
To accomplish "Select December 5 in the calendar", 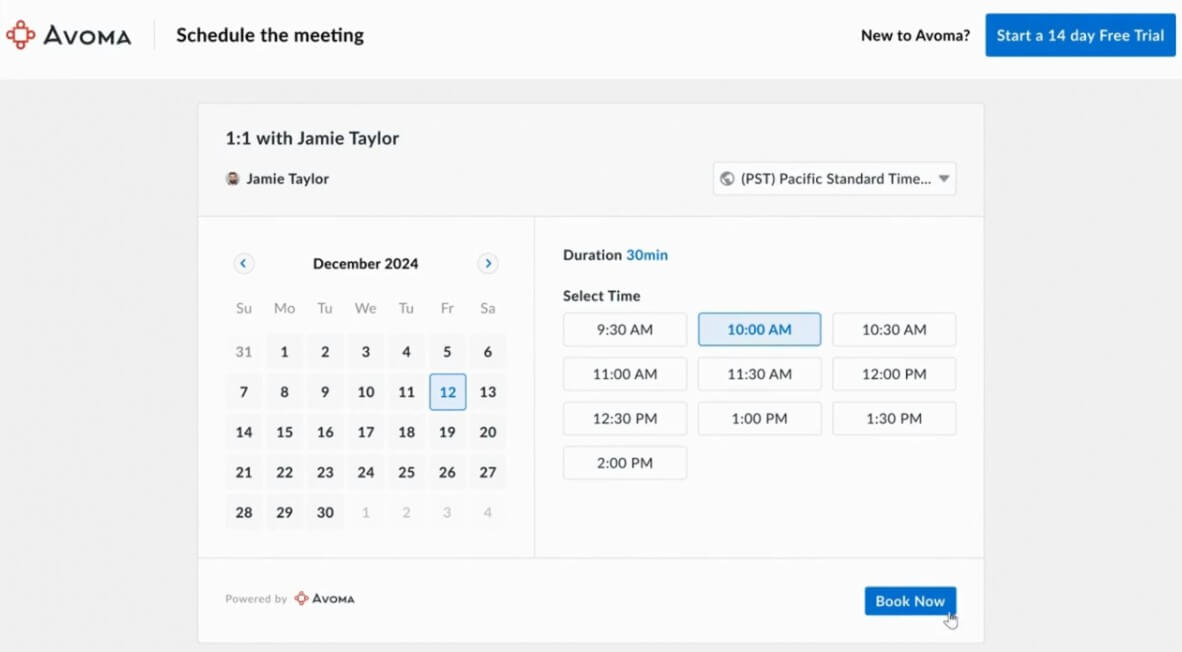I will pos(447,351).
